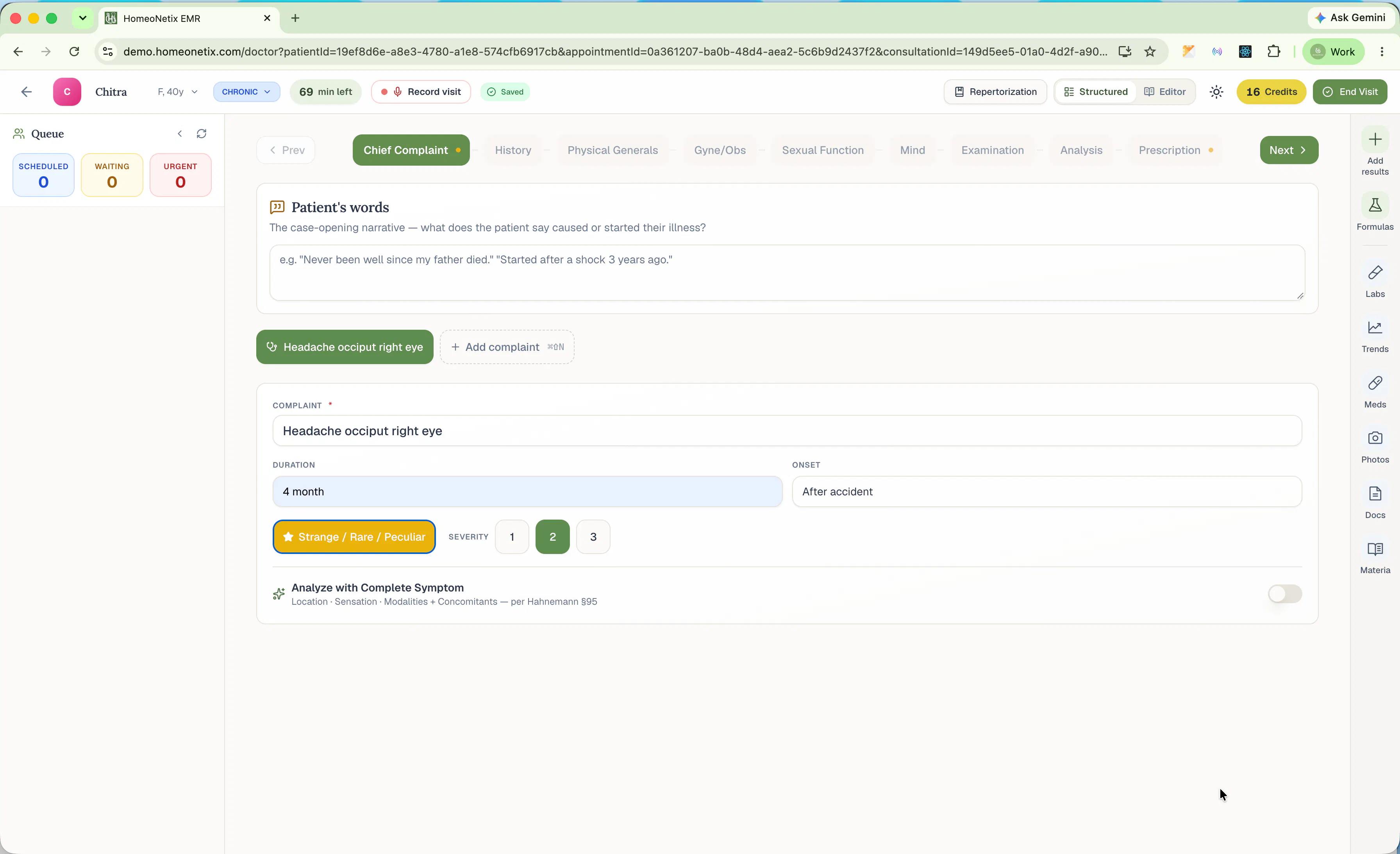Select the Headache occiput right eye chip

(x=344, y=347)
